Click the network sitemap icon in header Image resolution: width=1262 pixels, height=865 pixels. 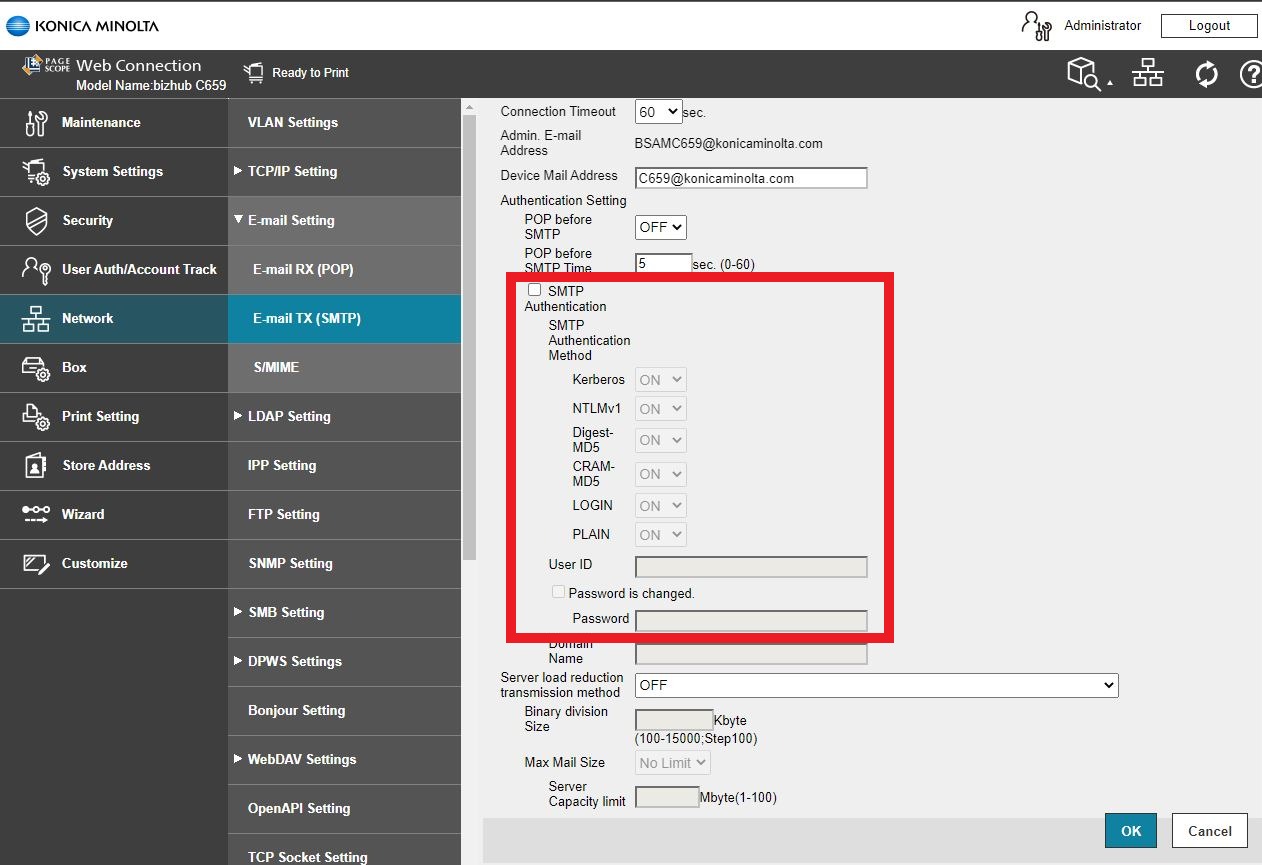click(x=1147, y=73)
